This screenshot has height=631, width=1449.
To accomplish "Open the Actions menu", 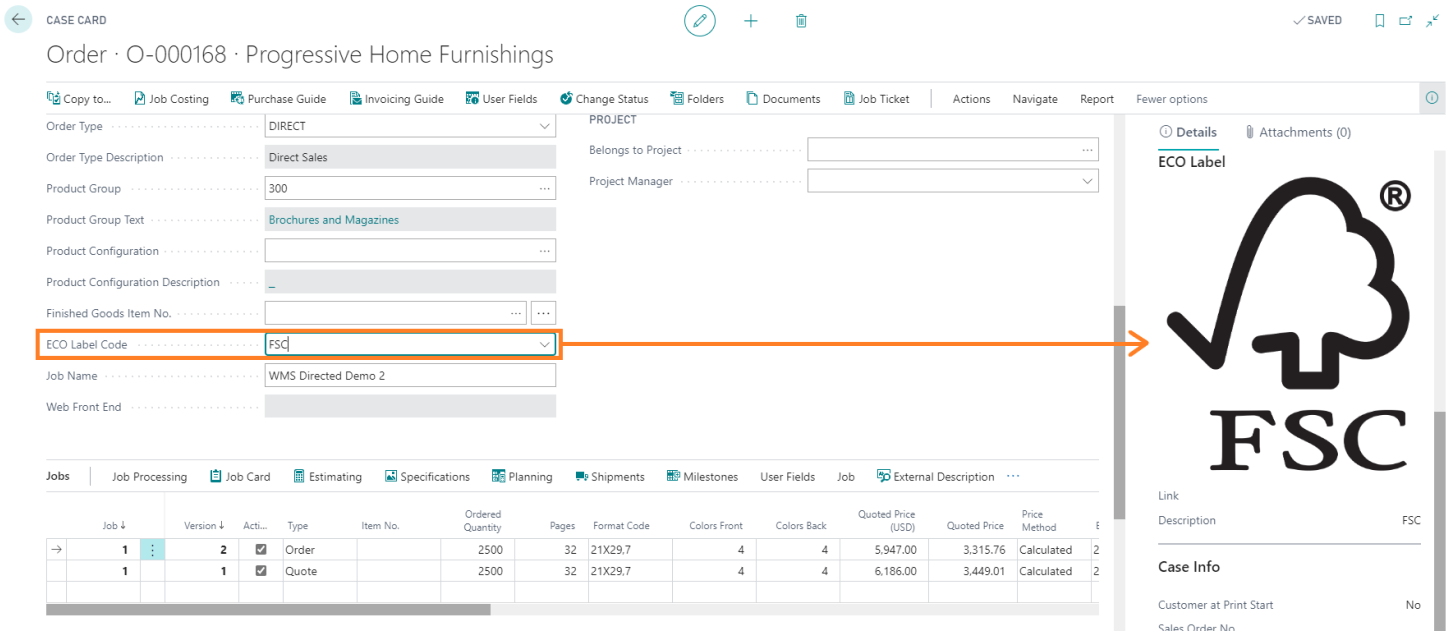I will [x=971, y=99].
